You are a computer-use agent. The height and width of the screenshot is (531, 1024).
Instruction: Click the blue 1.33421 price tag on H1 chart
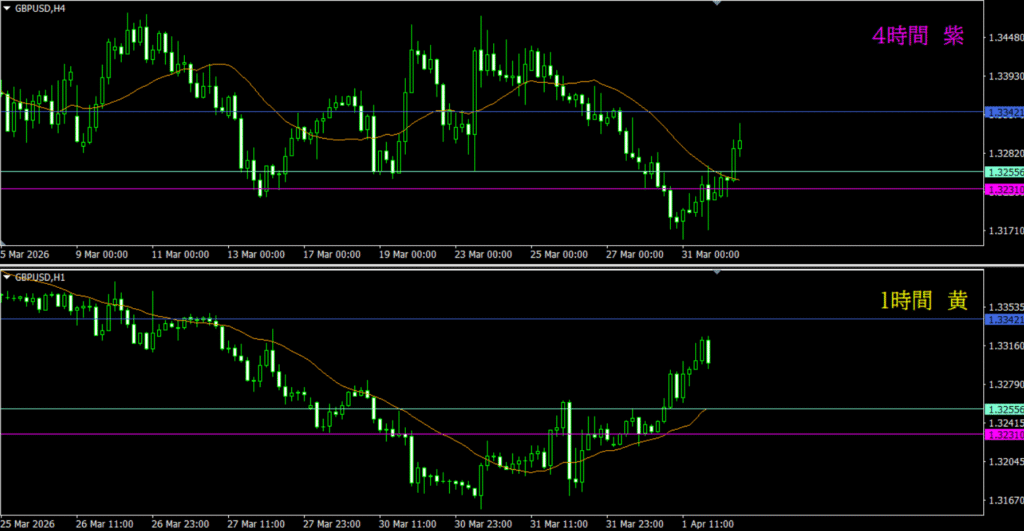[x=1004, y=320]
